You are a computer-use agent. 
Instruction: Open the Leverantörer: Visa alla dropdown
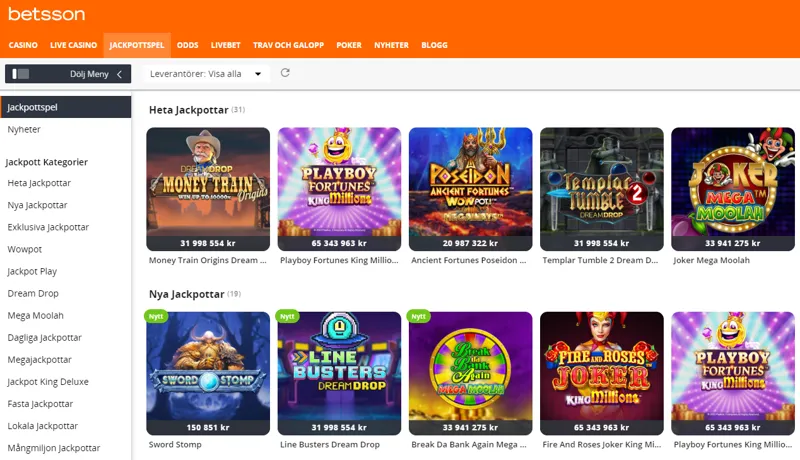click(x=206, y=74)
